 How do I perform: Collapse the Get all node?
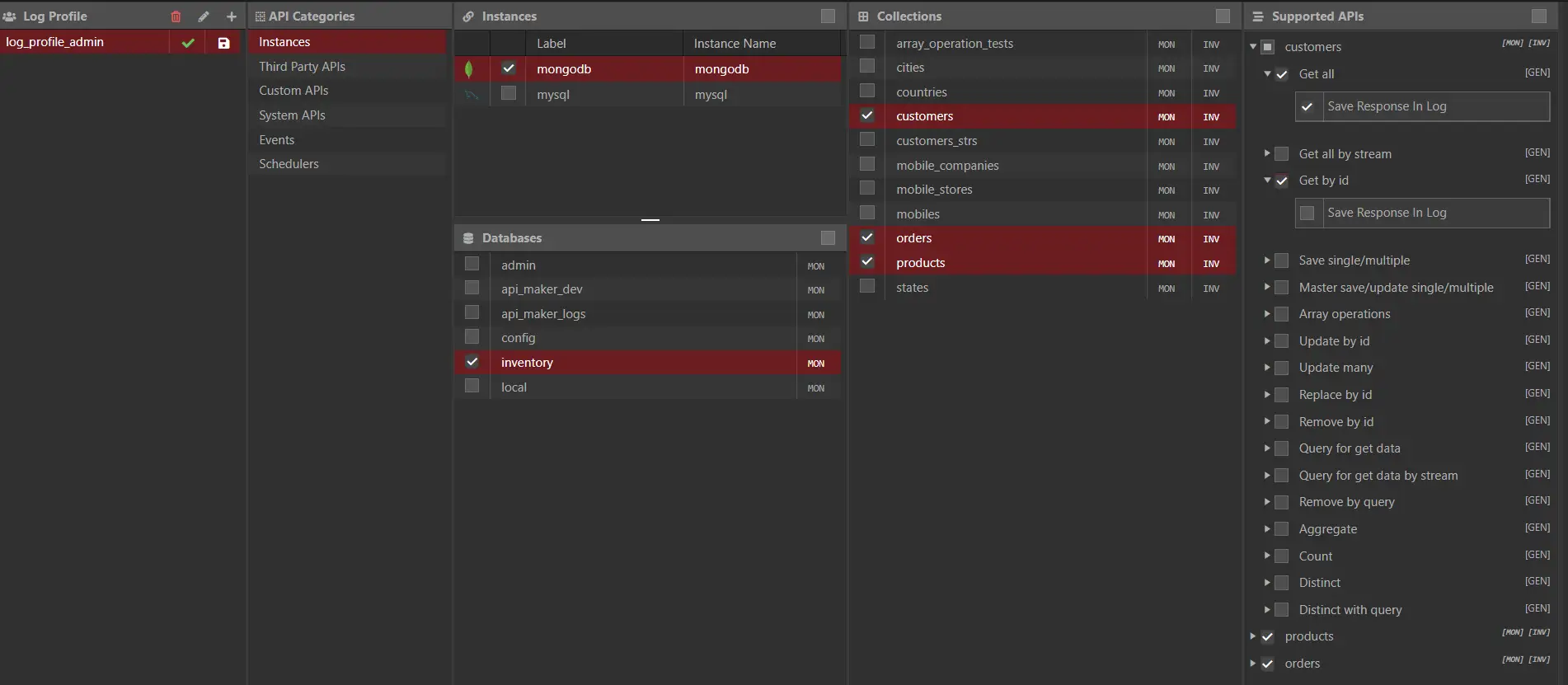pyautogui.click(x=1267, y=73)
